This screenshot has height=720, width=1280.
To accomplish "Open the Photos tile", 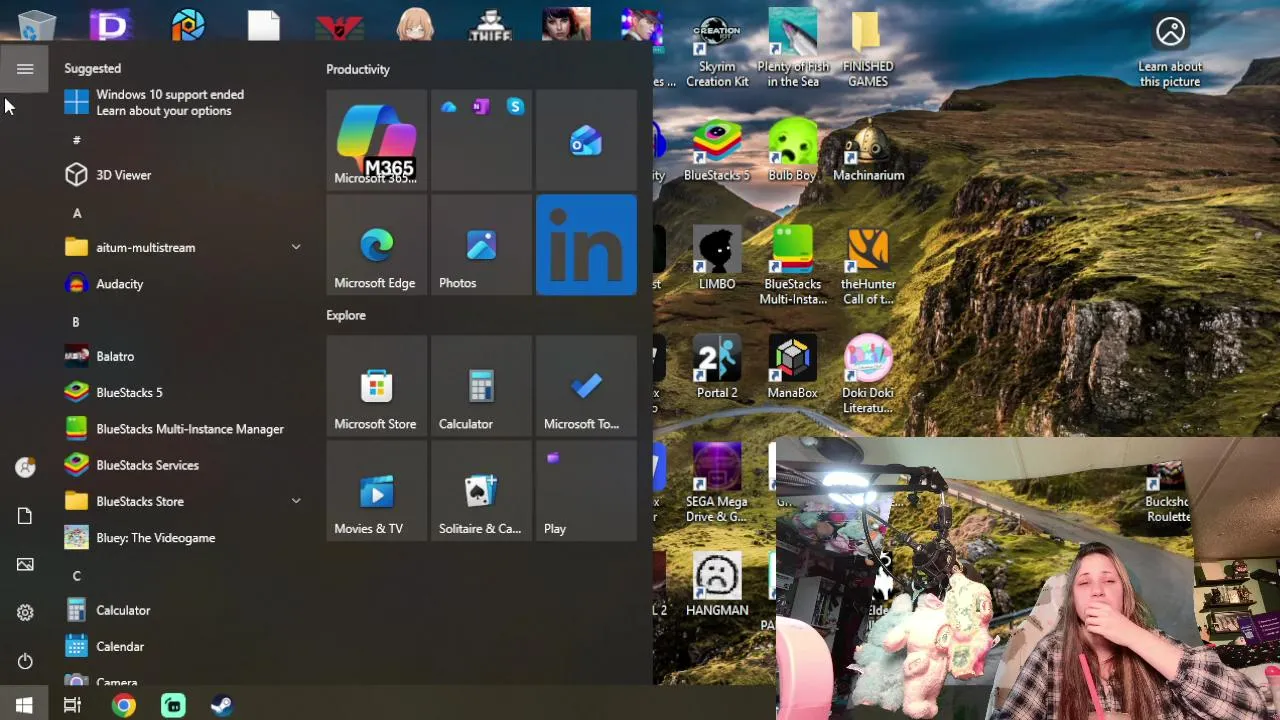I will click(x=481, y=245).
